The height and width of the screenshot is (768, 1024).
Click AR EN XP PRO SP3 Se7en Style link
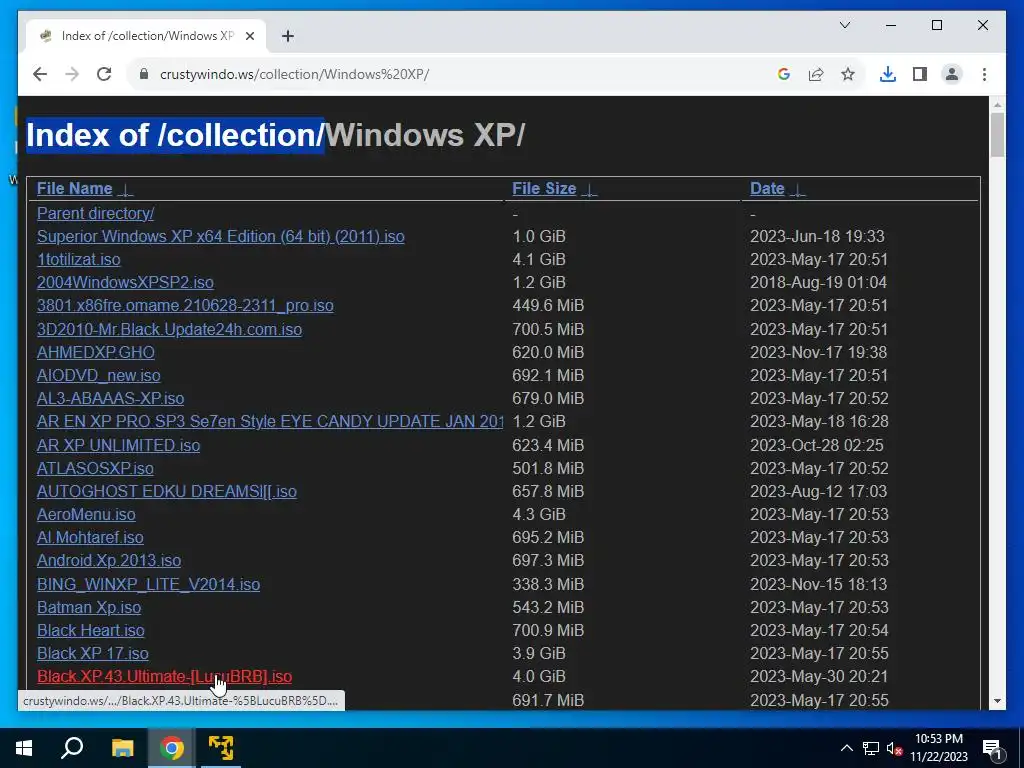tap(270, 422)
